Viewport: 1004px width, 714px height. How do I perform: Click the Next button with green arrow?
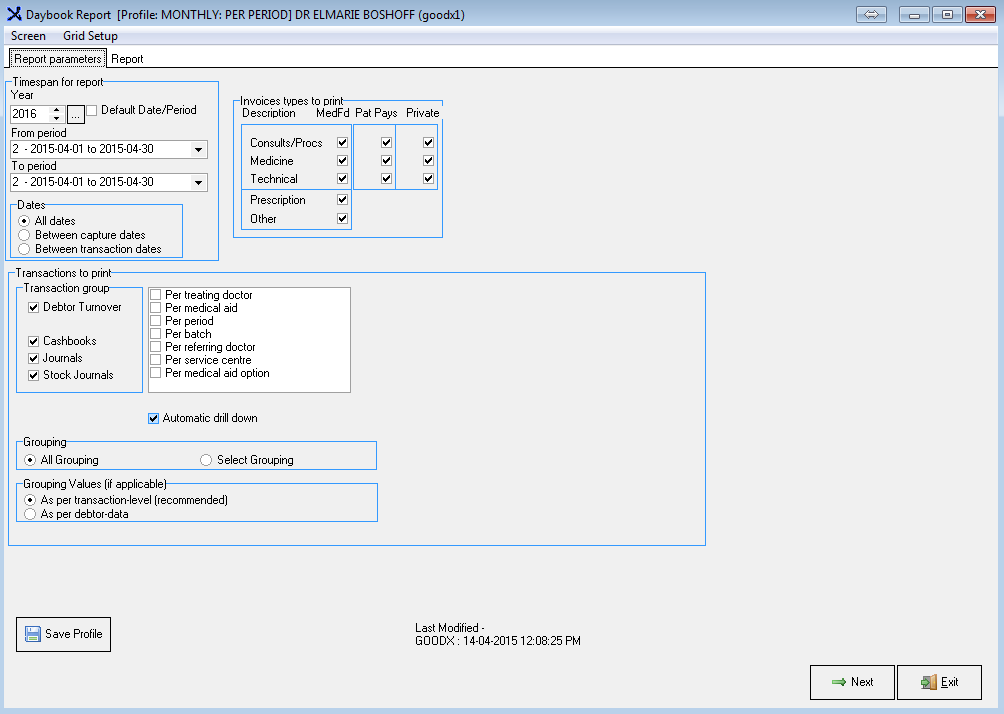coord(852,682)
